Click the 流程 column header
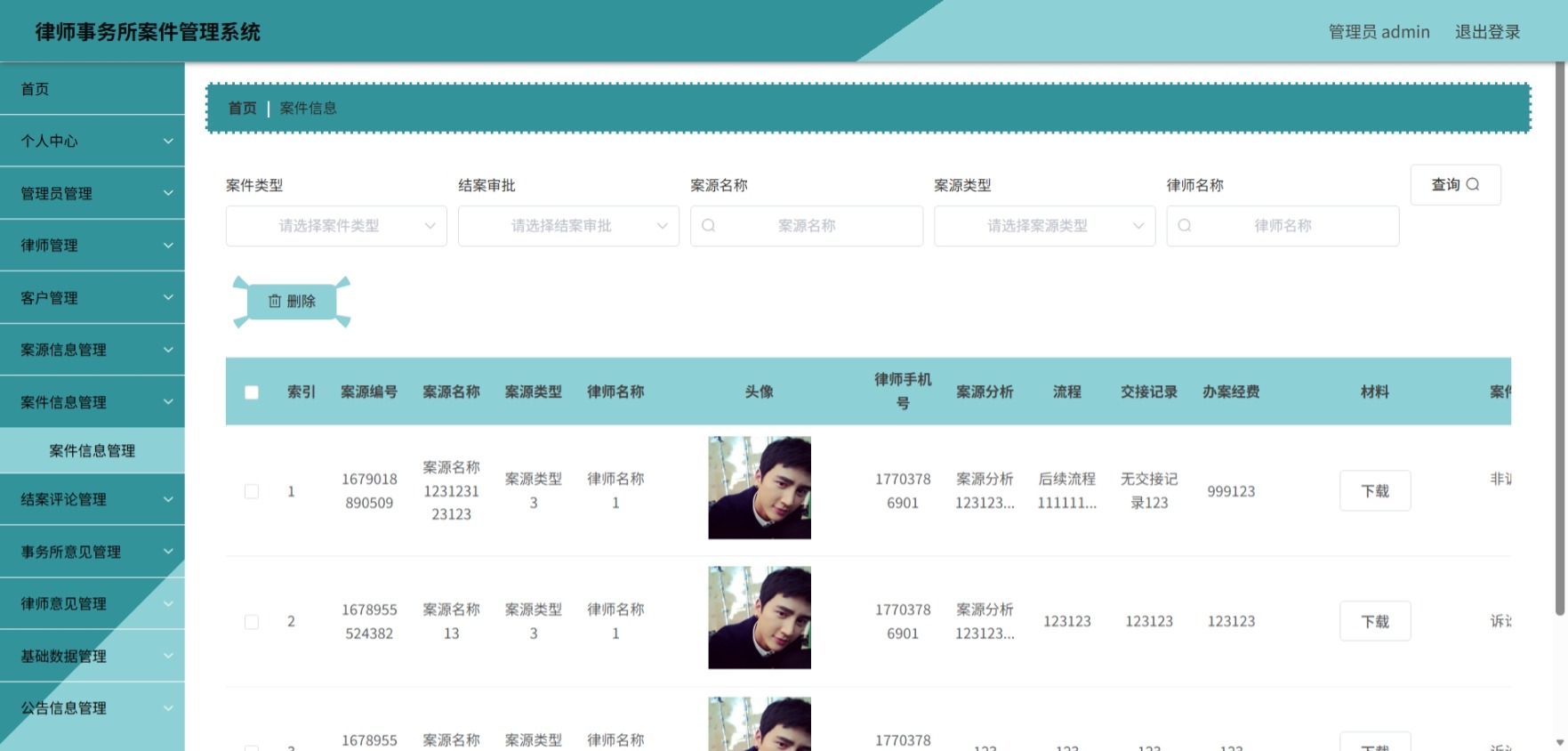Screen dimensions: 1568x751 (1067, 392)
